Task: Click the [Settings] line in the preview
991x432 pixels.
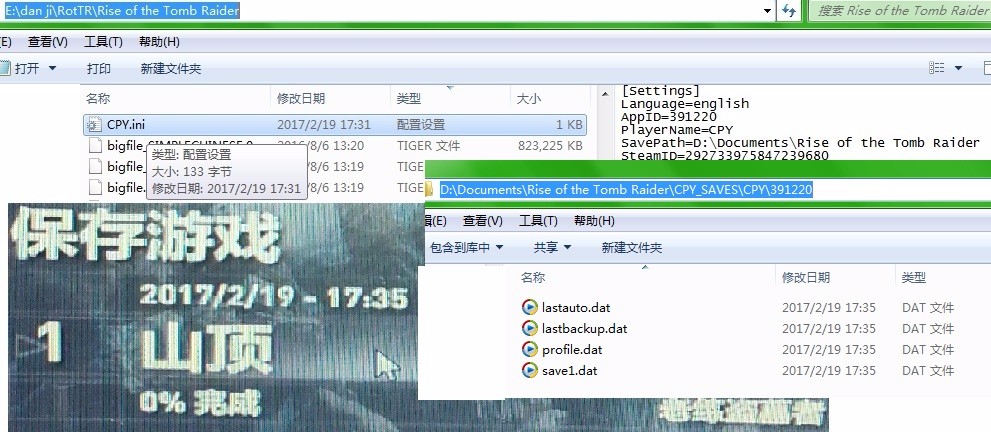Action: click(660, 90)
